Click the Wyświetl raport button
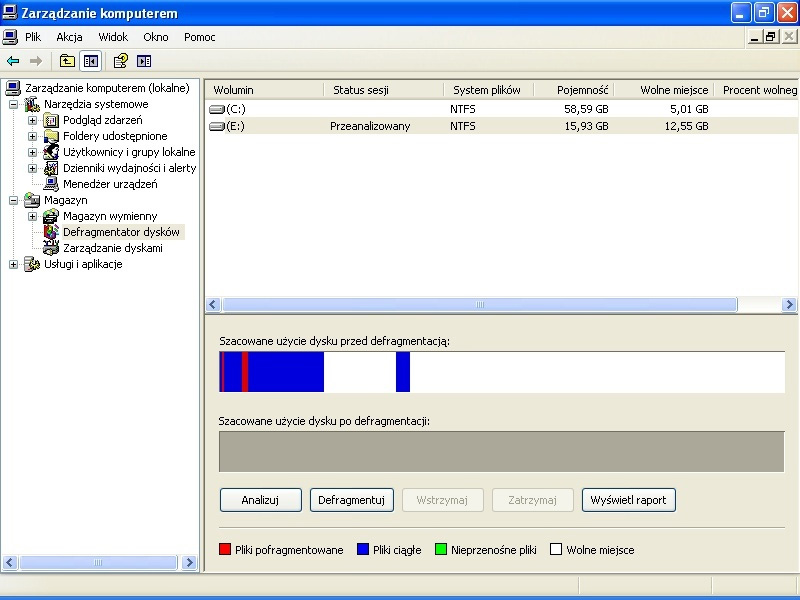Screen dimensions: 800x600 pyautogui.click(x=629, y=500)
